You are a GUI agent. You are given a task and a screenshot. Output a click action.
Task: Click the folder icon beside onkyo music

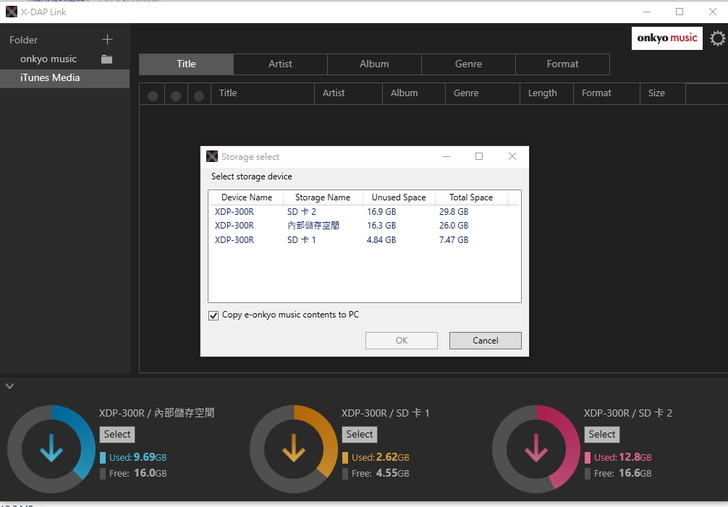click(x=107, y=60)
